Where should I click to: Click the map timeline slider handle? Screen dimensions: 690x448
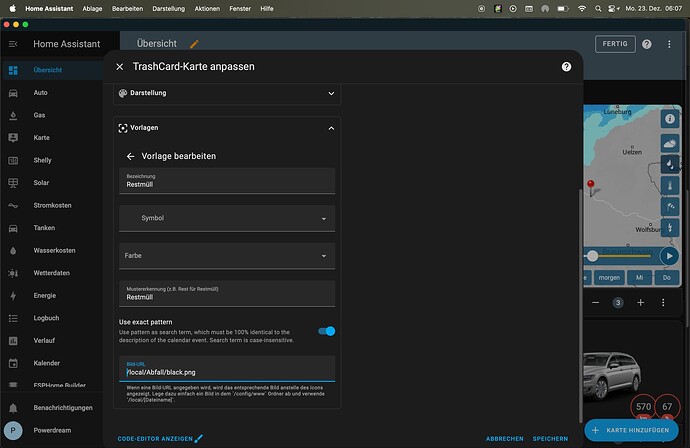592,256
